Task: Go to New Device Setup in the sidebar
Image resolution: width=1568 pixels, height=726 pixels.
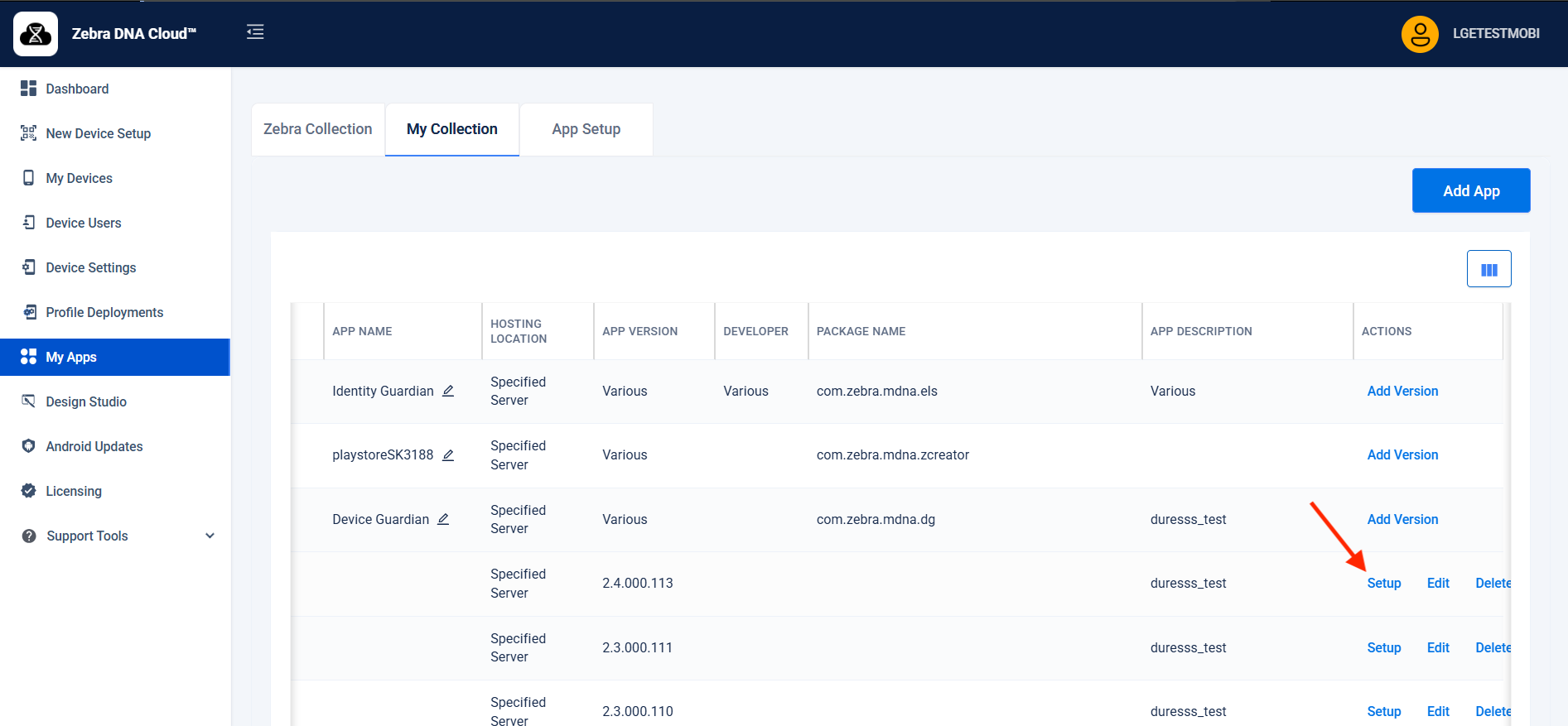Action: coord(98,133)
